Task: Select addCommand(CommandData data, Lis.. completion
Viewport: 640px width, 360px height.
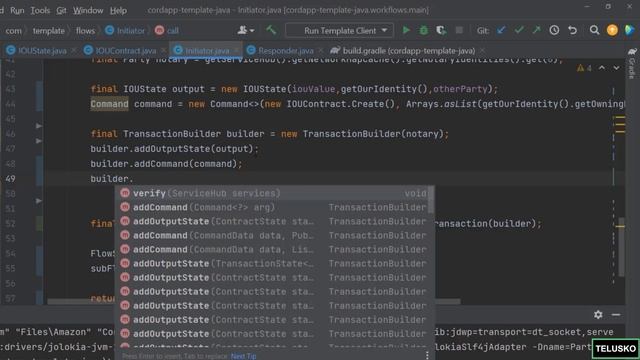Action: [x=274, y=249]
